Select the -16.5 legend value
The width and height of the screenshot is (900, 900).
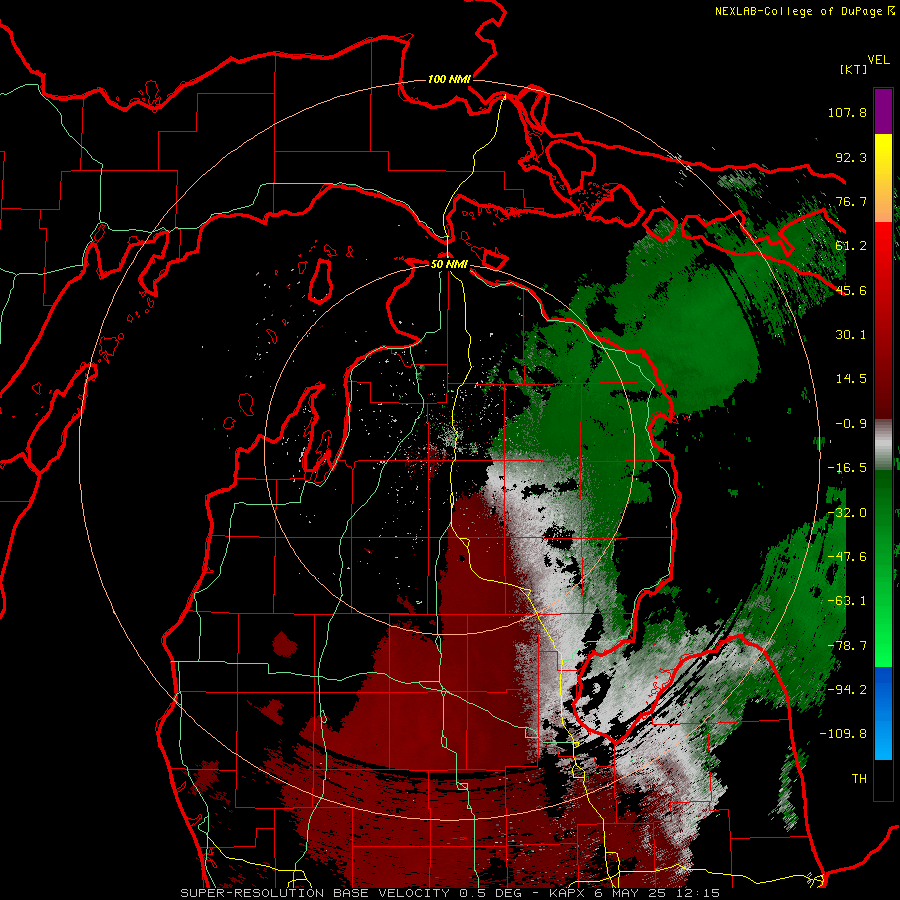pos(847,468)
